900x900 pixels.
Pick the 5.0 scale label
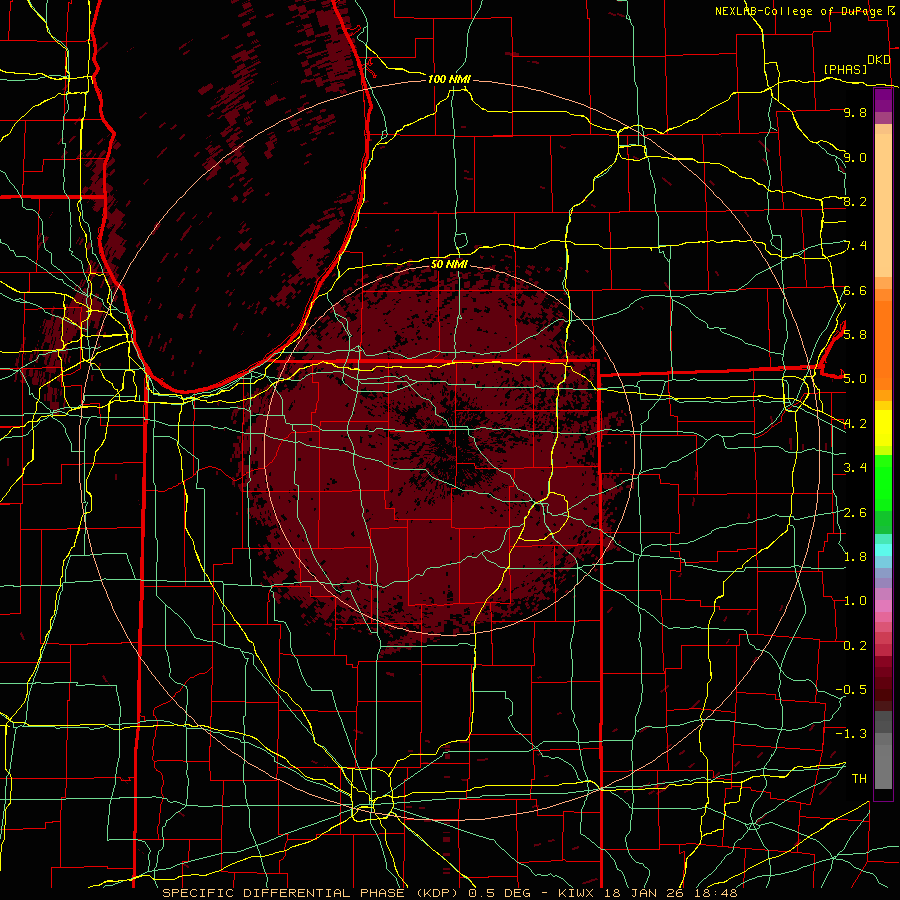click(855, 379)
